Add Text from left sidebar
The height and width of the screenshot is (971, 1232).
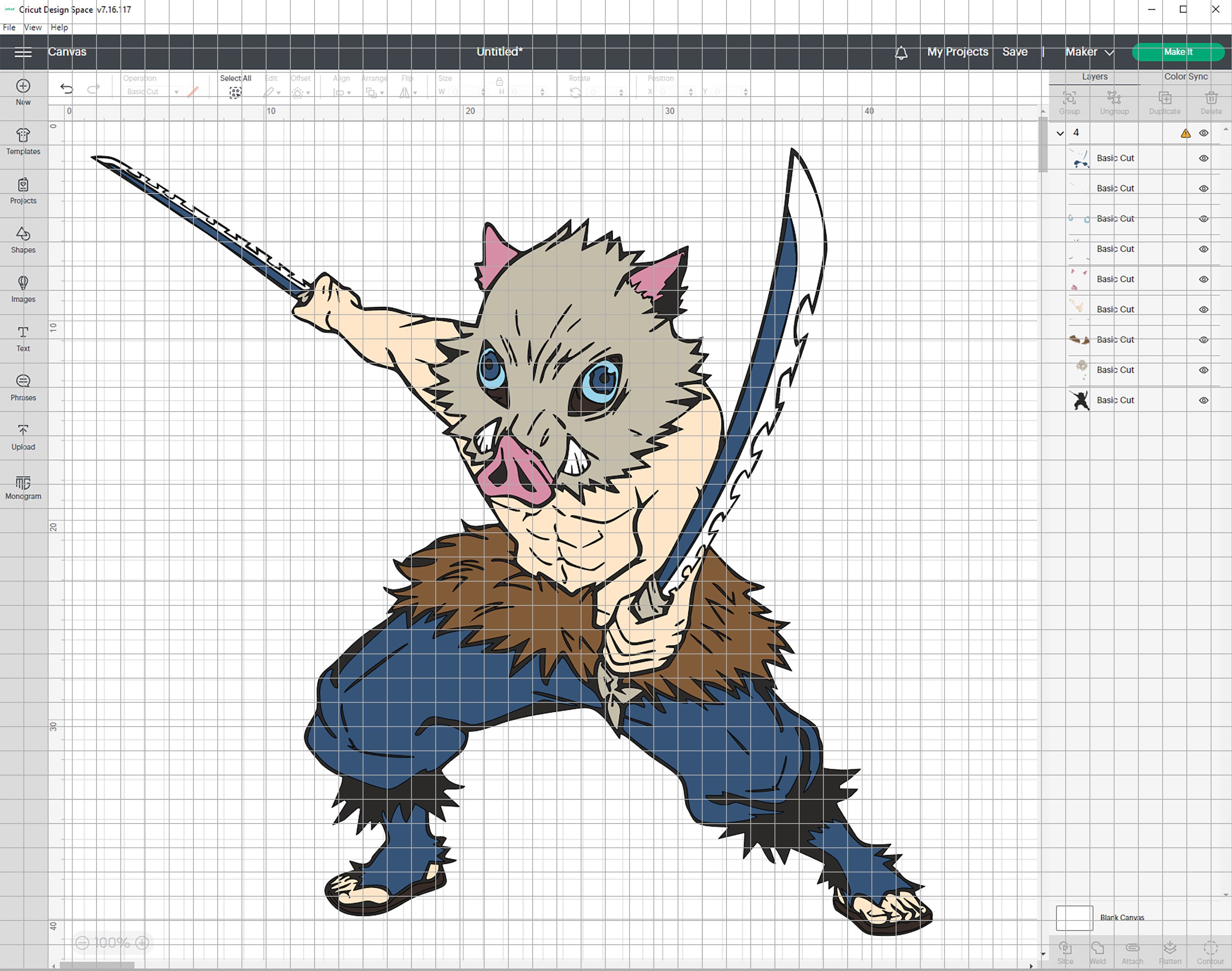[23, 338]
